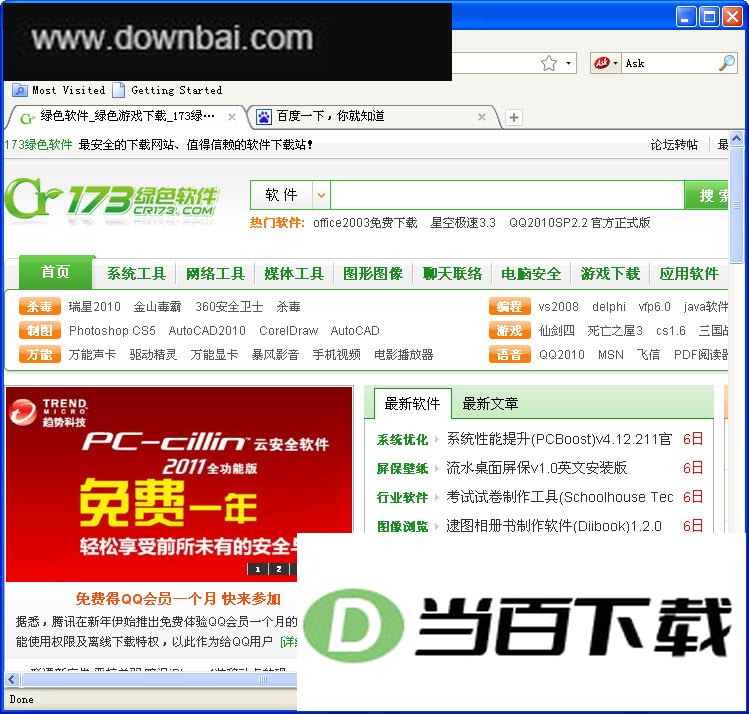Image resolution: width=749 pixels, height=714 pixels.
Task: Click the orange 万能 category badge
Action: [x=40, y=354]
